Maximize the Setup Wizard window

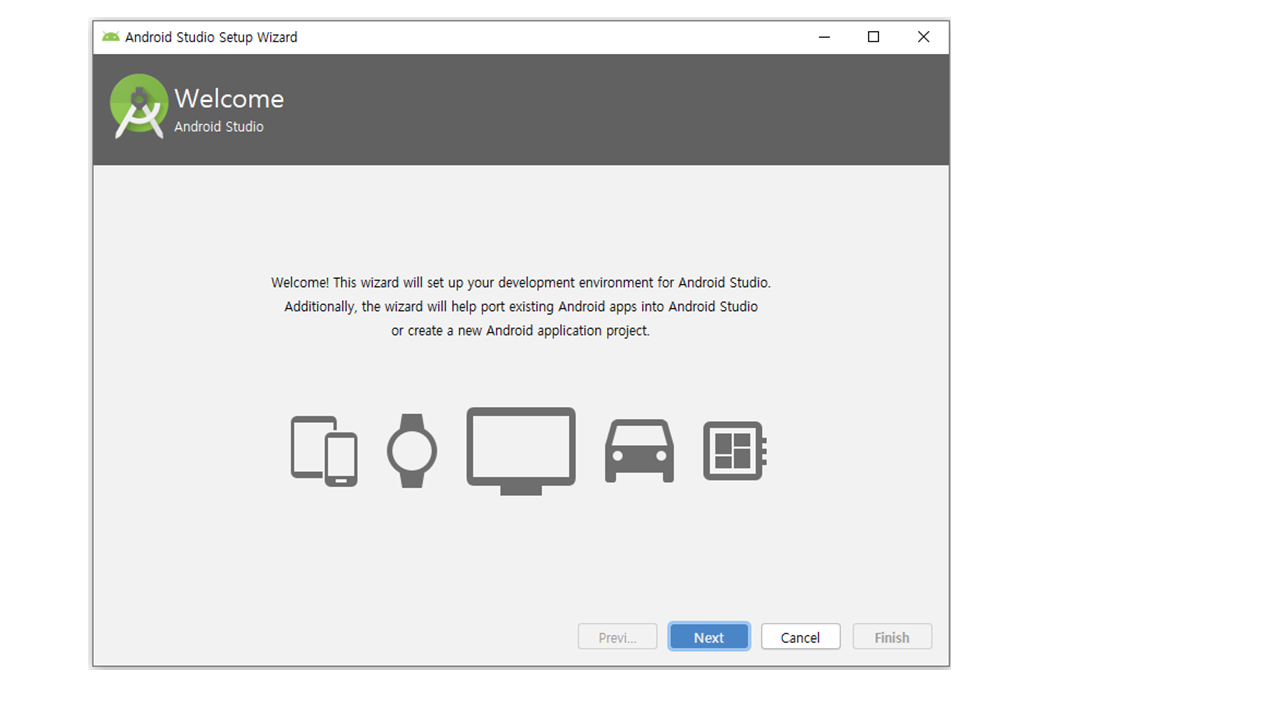click(x=873, y=37)
